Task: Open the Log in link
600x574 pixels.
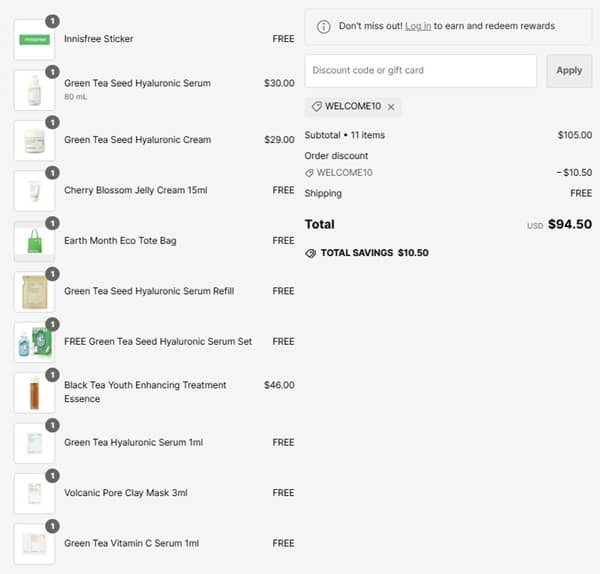Action: click(418, 26)
